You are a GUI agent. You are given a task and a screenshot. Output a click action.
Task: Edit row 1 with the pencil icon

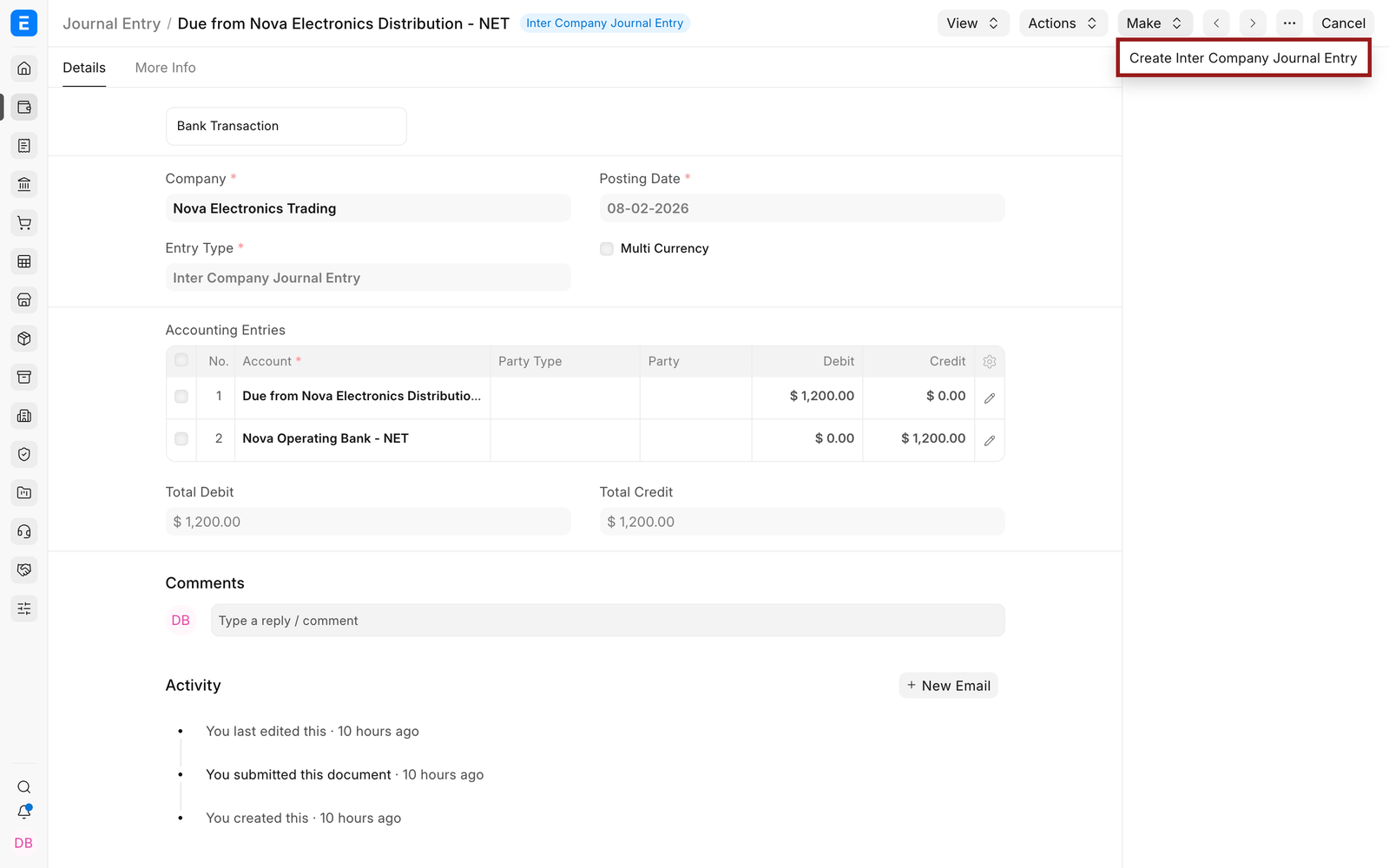pyautogui.click(x=990, y=398)
